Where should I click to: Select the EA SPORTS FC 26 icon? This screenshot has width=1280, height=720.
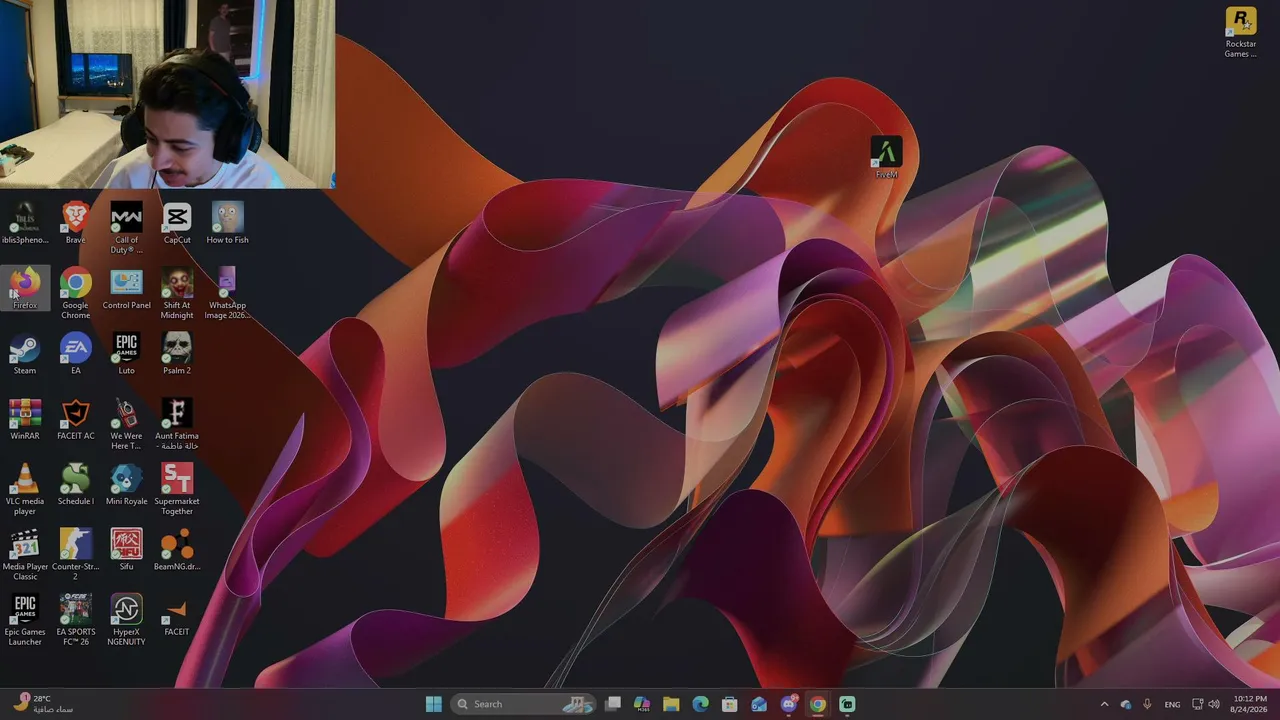(75, 620)
